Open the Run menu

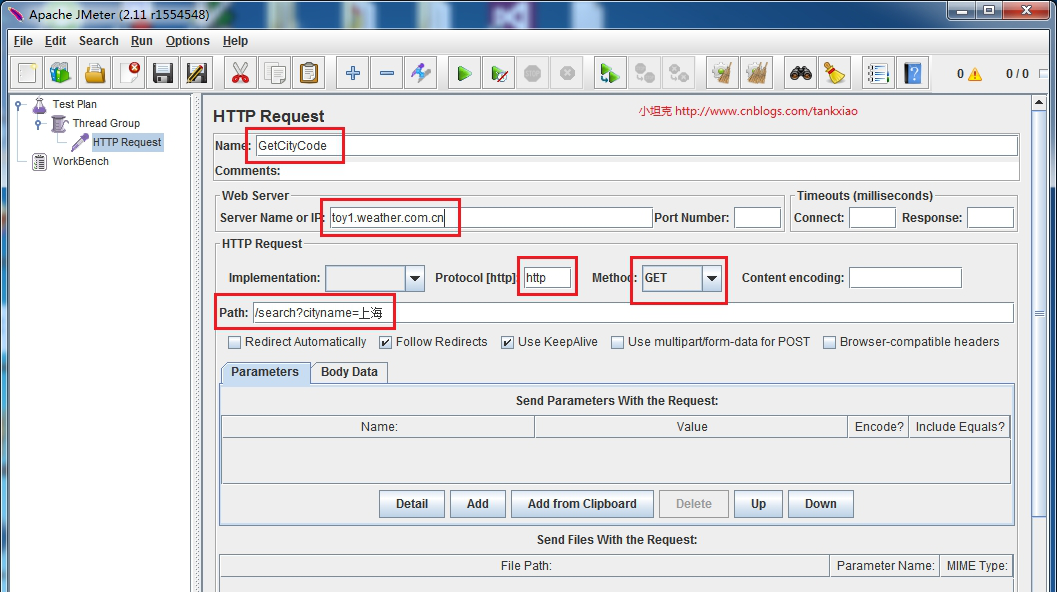pos(142,40)
